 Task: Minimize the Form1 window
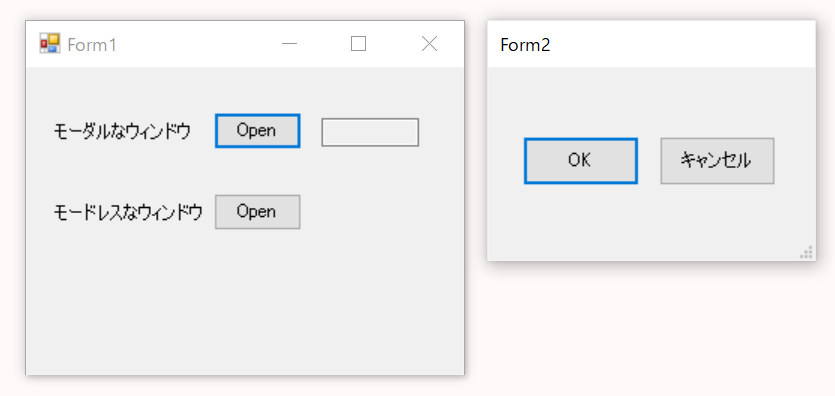(289, 44)
